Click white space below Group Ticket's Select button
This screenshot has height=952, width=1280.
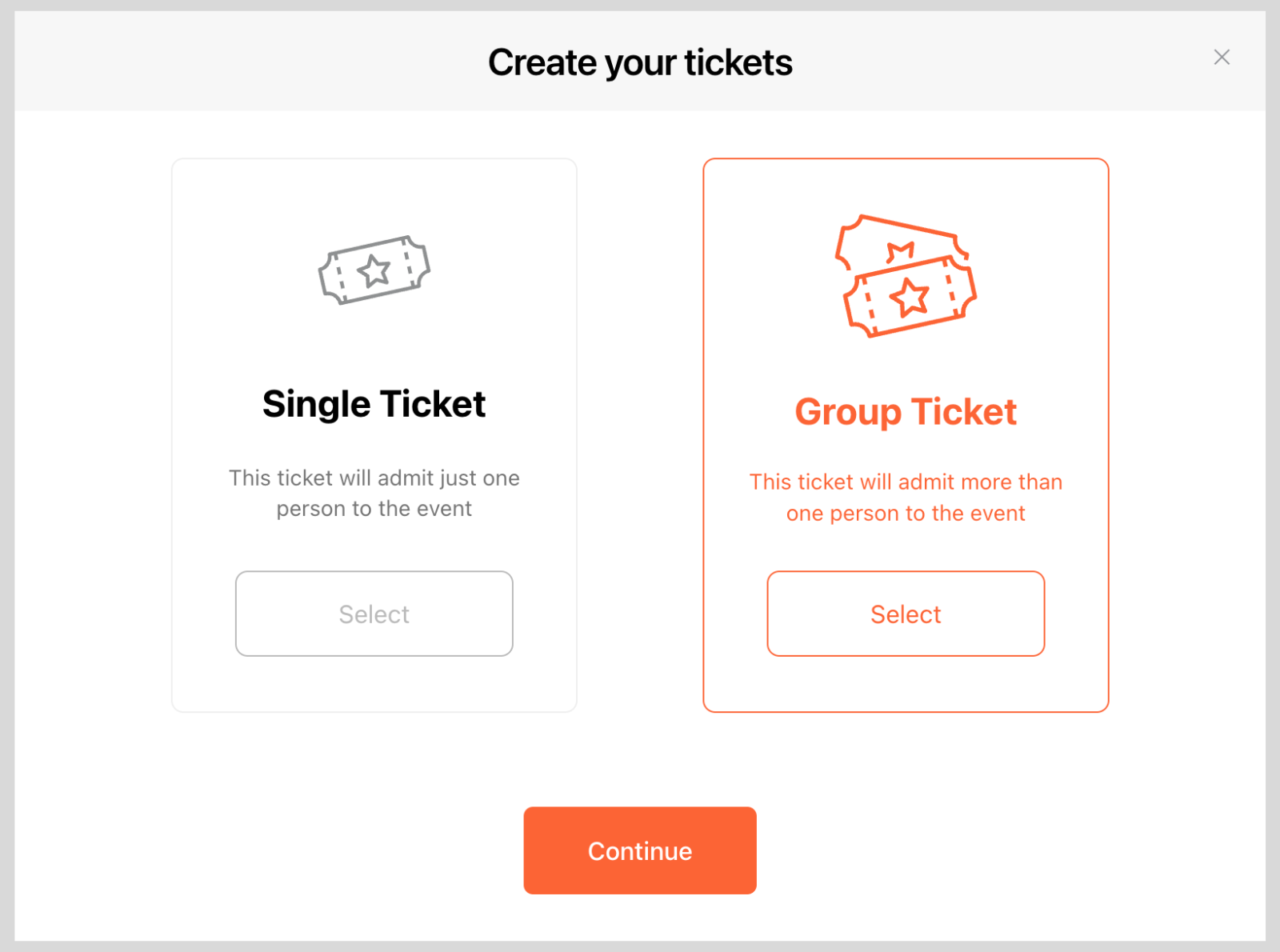pyautogui.click(x=906, y=684)
